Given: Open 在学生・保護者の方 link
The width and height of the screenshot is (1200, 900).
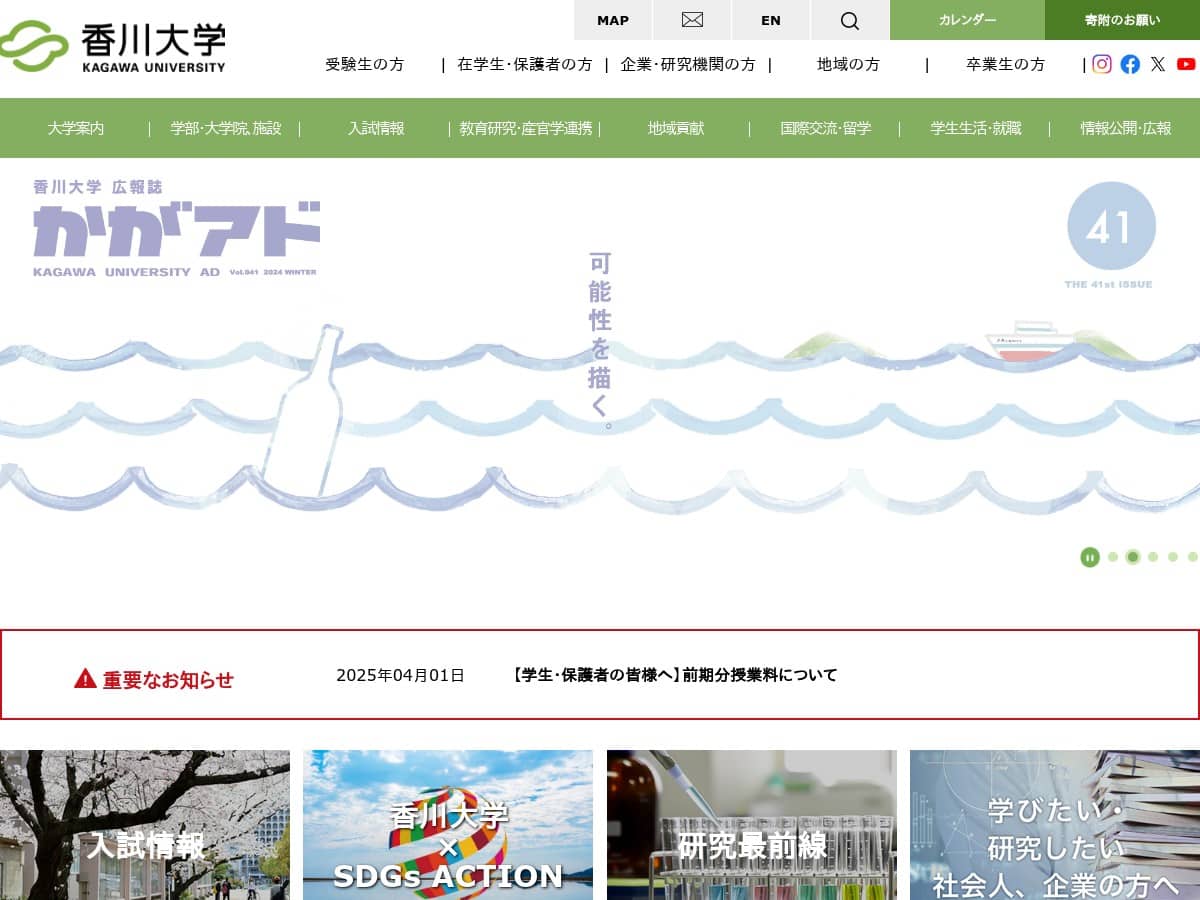Looking at the screenshot, I should (x=525, y=64).
